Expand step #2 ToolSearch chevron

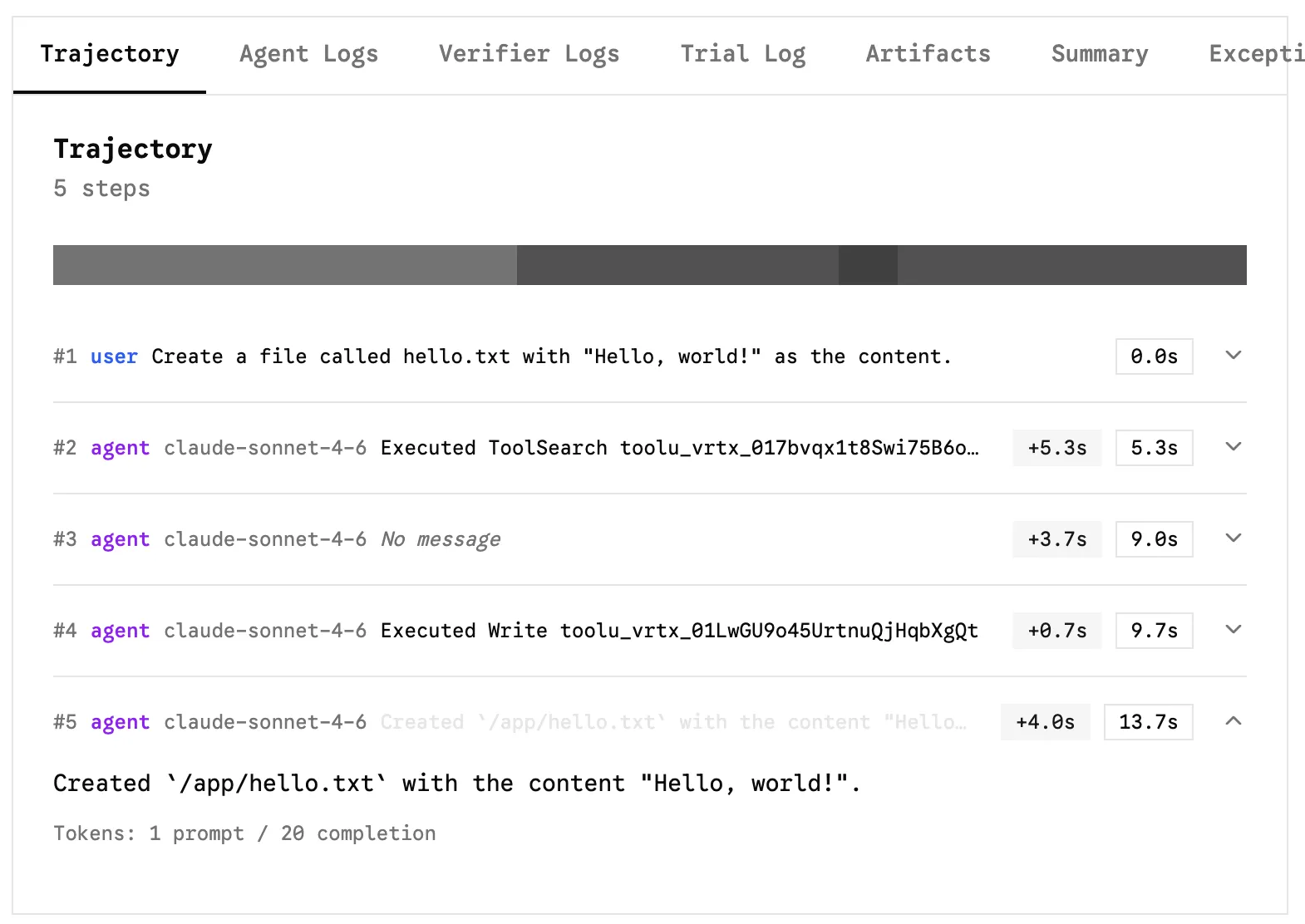[x=1234, y=447]
